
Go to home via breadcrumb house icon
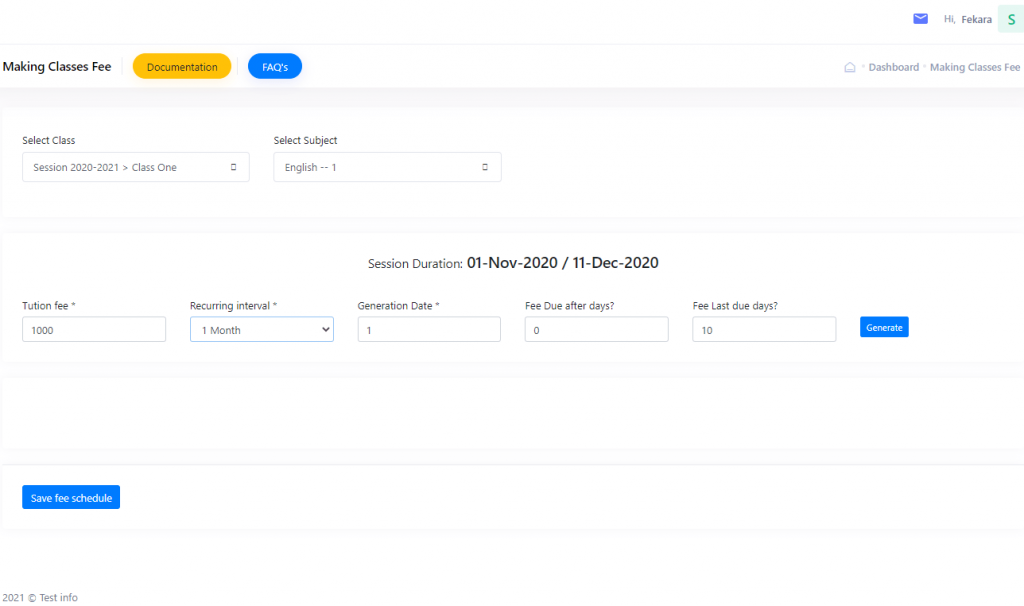(x=850, y=68)
